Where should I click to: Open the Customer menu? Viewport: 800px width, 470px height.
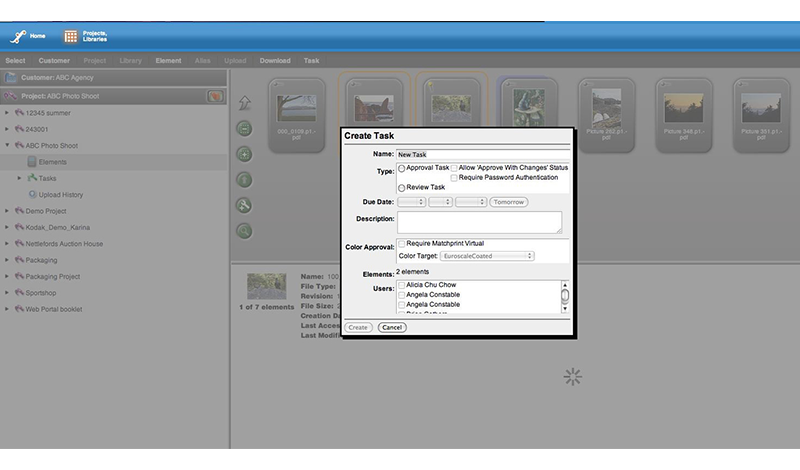pyautogui.click(x=54, y=60)
